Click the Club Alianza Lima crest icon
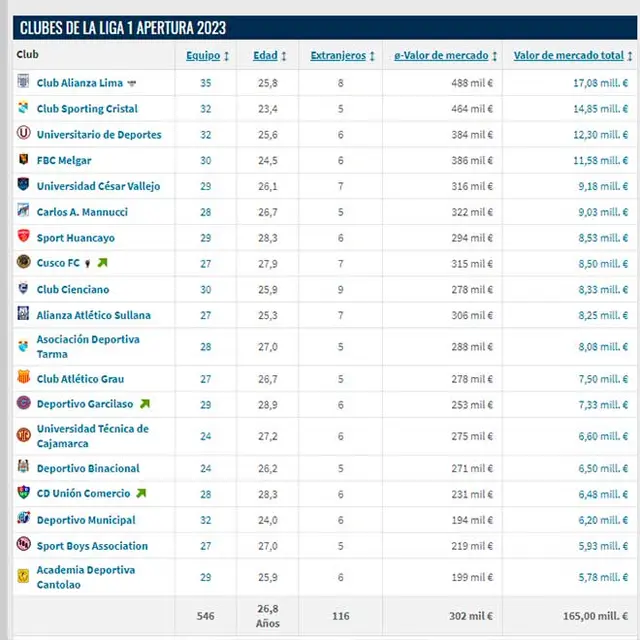 click(23, 83)
